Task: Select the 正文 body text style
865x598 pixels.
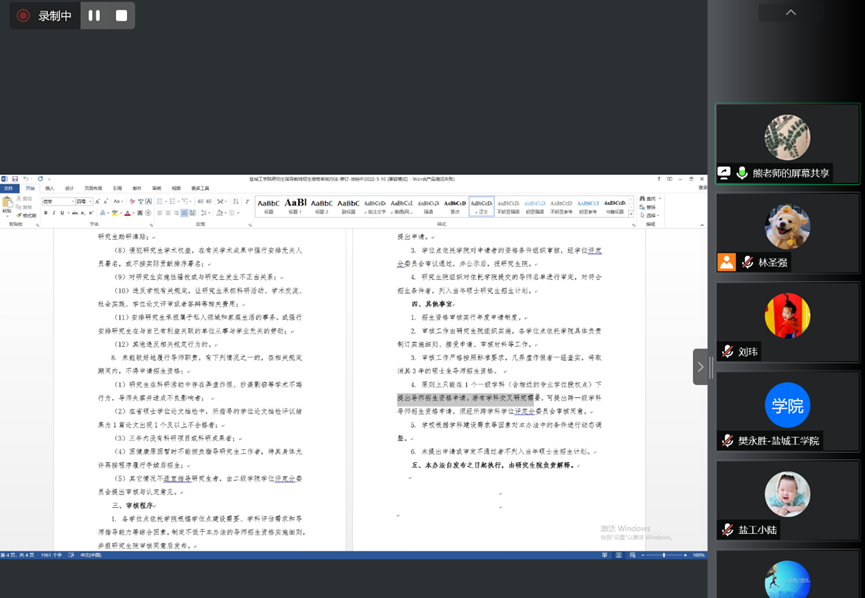Action: (481, 206)
